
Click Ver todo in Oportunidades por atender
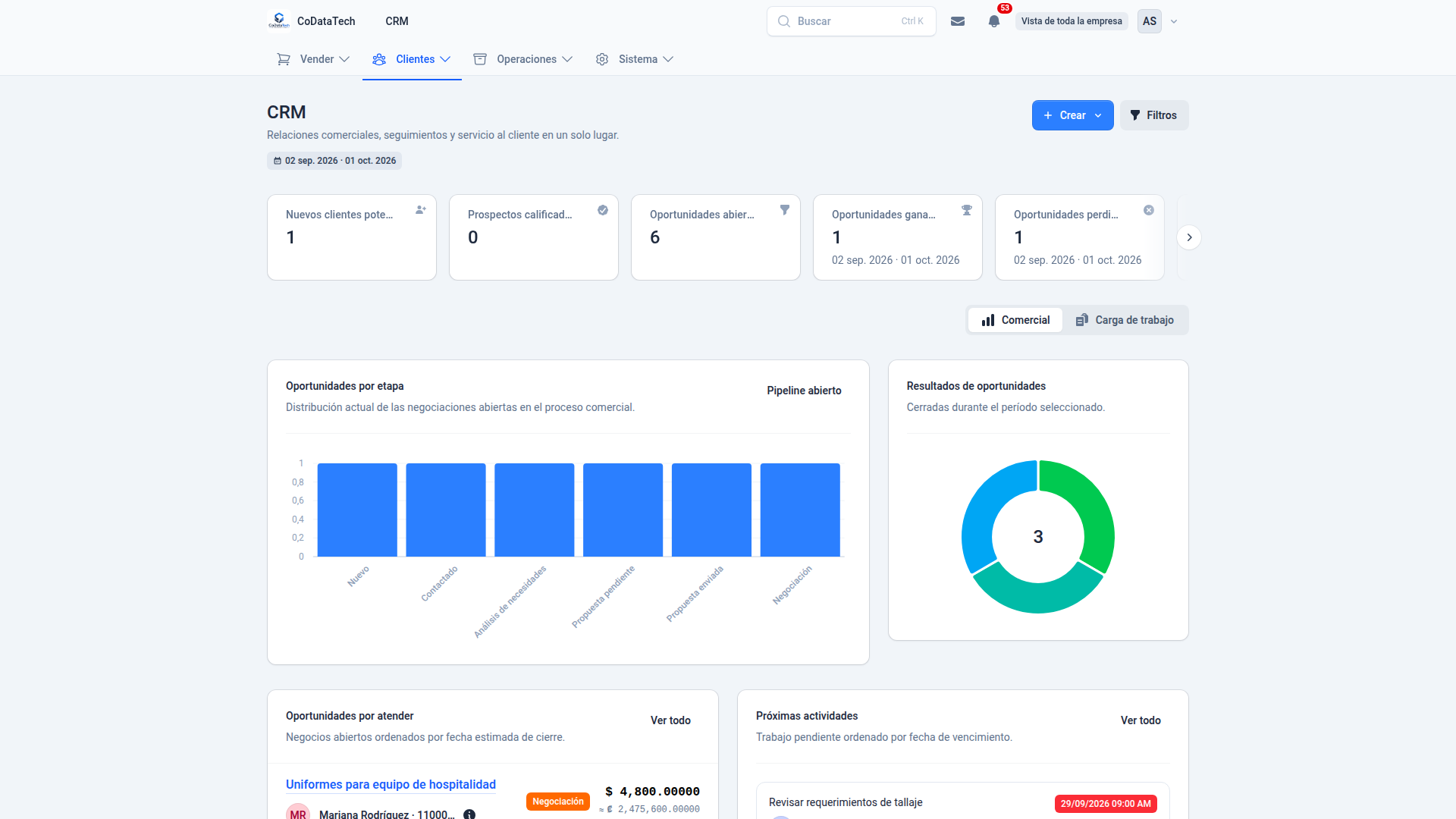coord(670,720)
